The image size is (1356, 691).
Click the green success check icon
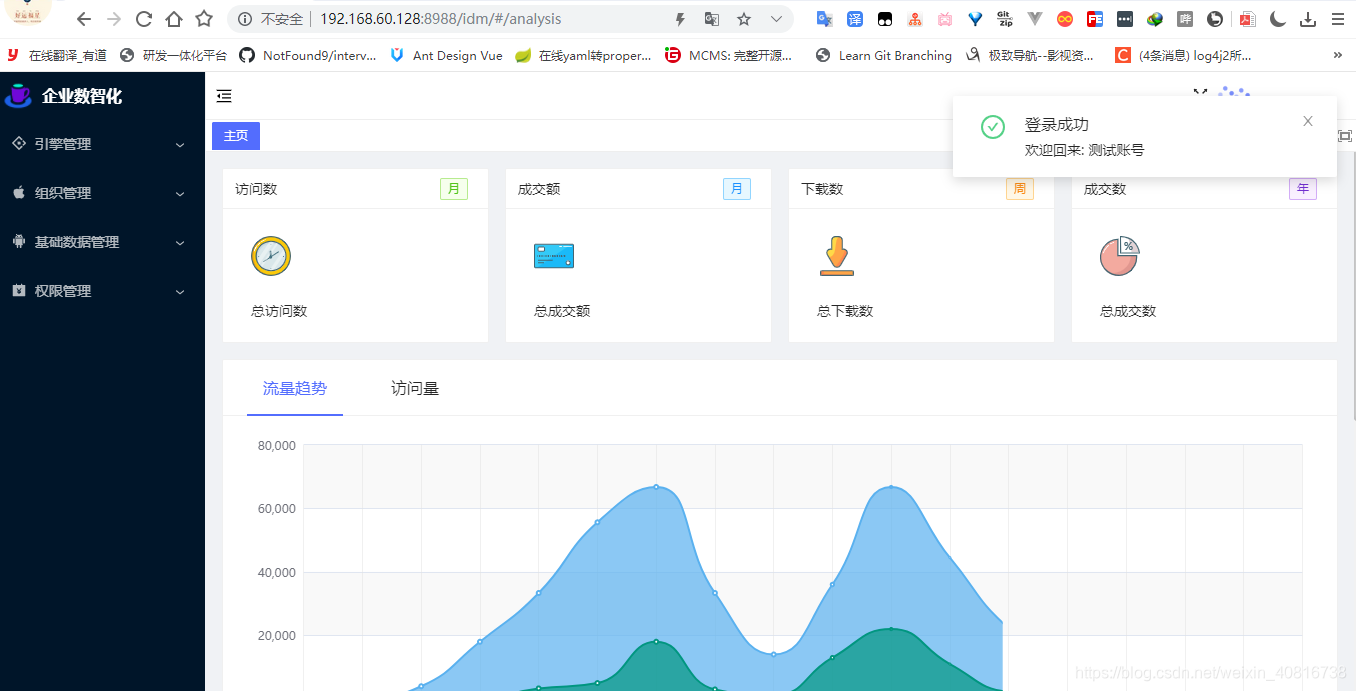(993, 126)
